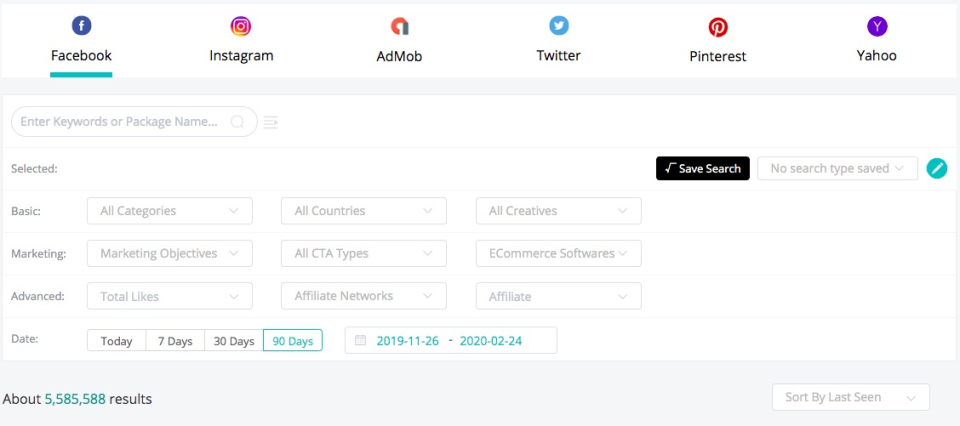
Task: Expand the All Categories dropdown
Action: pyautogui.click(x=170, y=211)
